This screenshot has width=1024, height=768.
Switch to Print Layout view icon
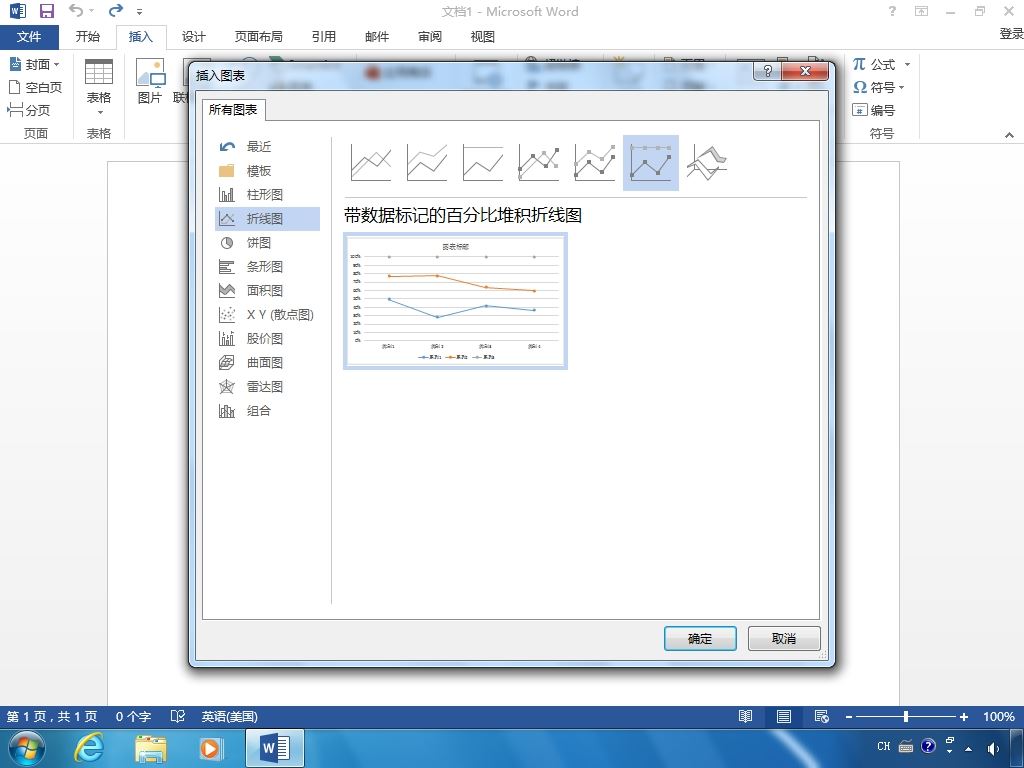coord(784,717)
